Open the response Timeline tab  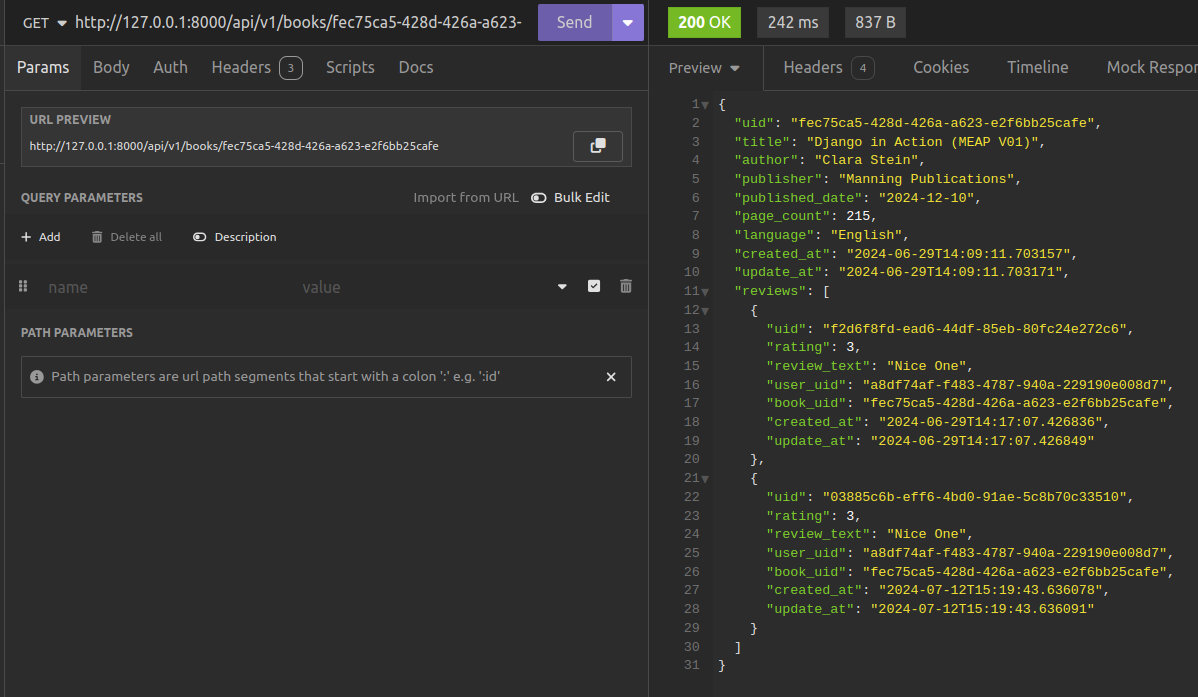(x=1037, y=67)
